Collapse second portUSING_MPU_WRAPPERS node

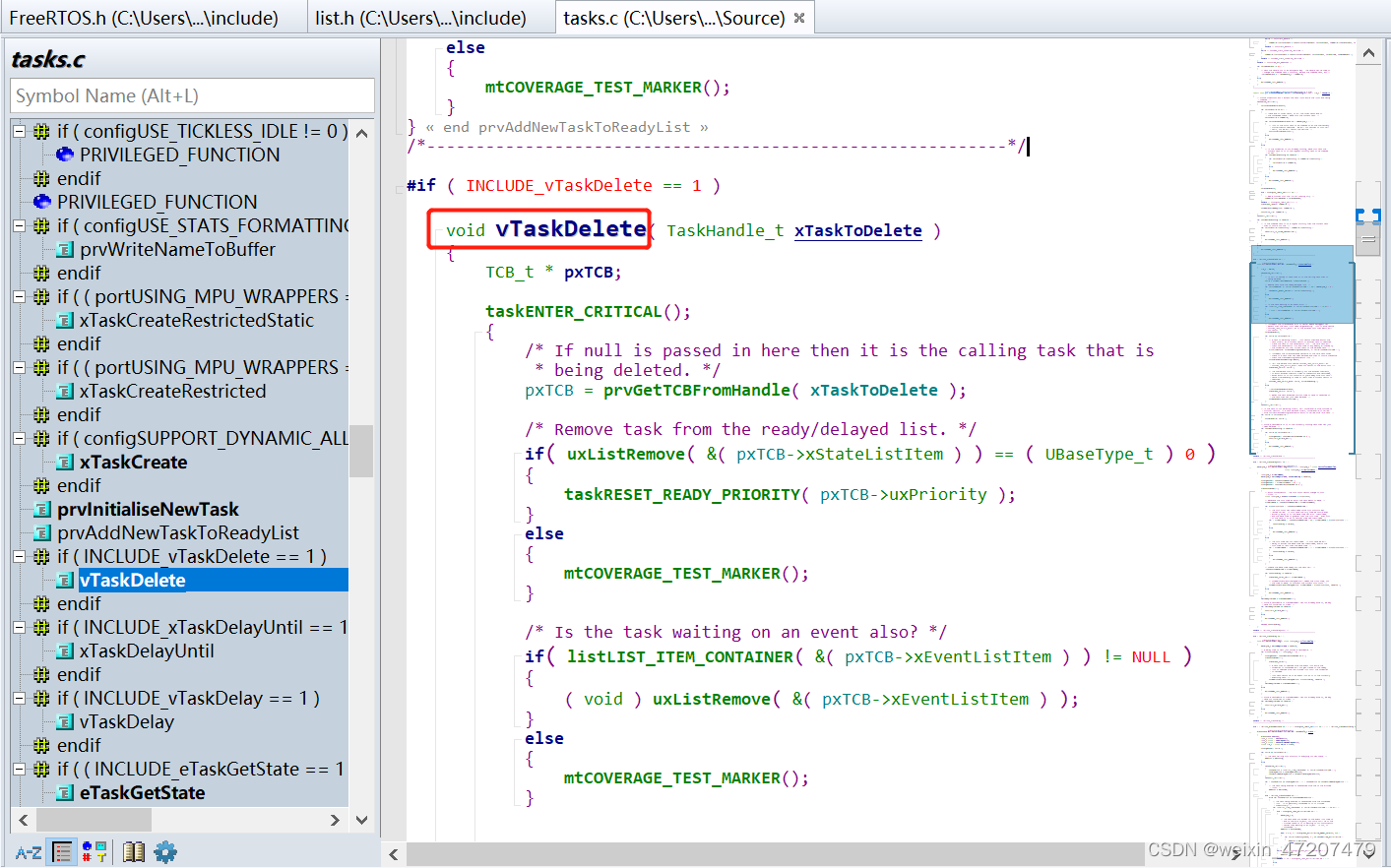click(19, 367)
